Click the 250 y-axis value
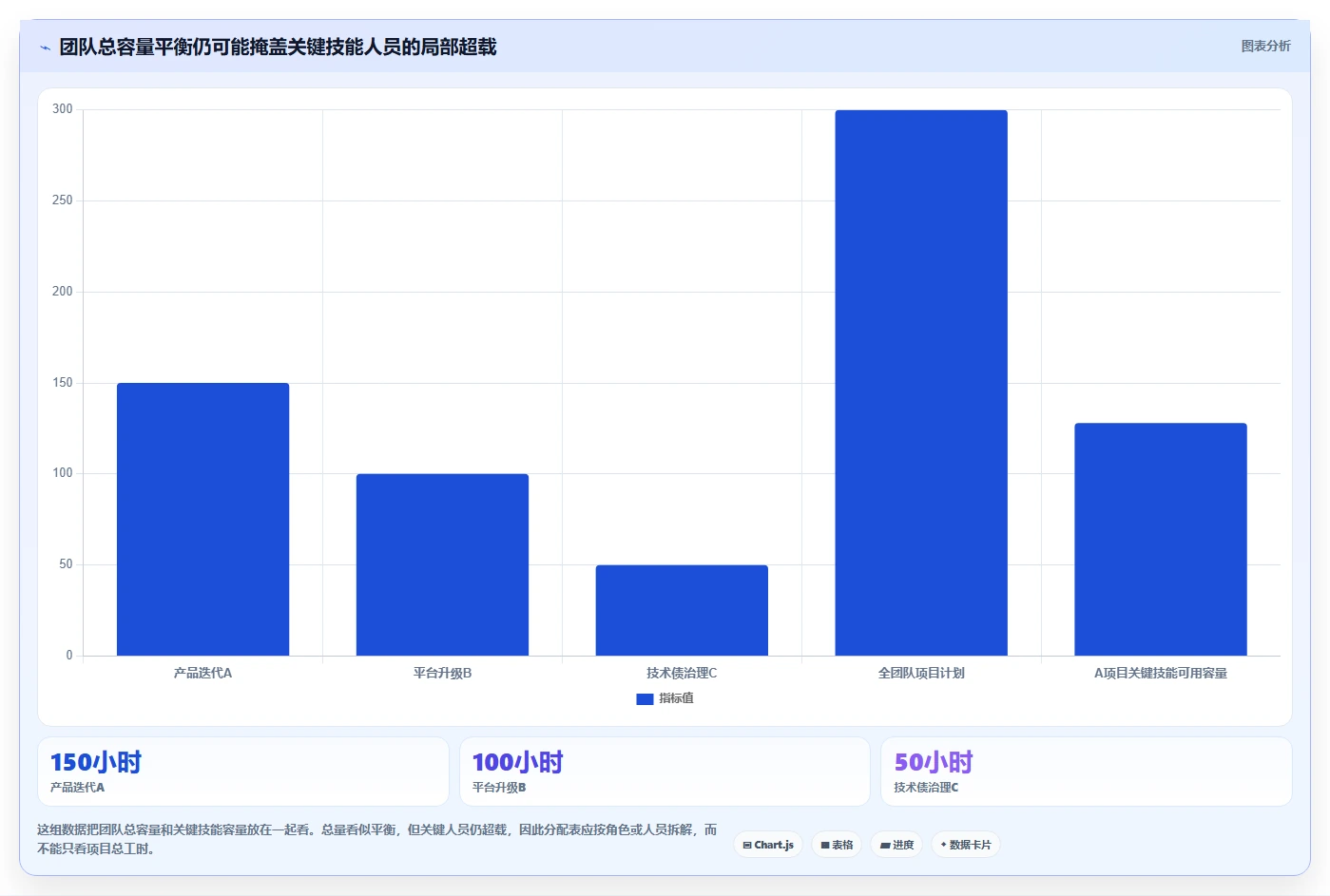This screenshot has height=896, width=1330. coord(62,200)
